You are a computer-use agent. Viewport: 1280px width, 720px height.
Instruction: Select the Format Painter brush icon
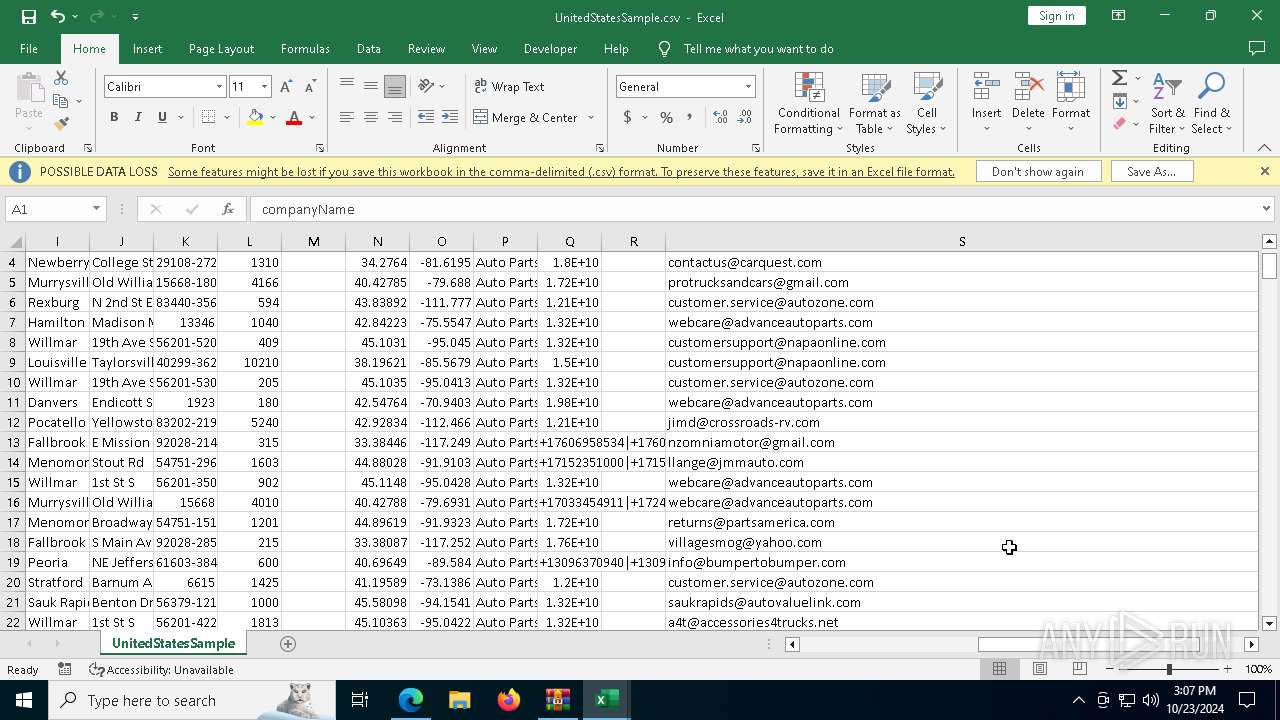61,124
